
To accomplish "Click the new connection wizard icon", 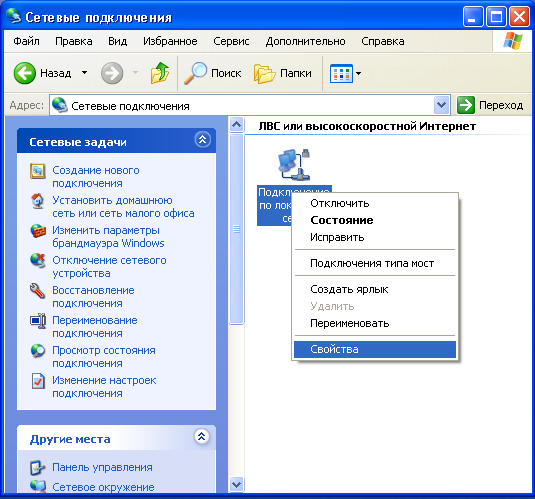I will (x=38, y=171).
